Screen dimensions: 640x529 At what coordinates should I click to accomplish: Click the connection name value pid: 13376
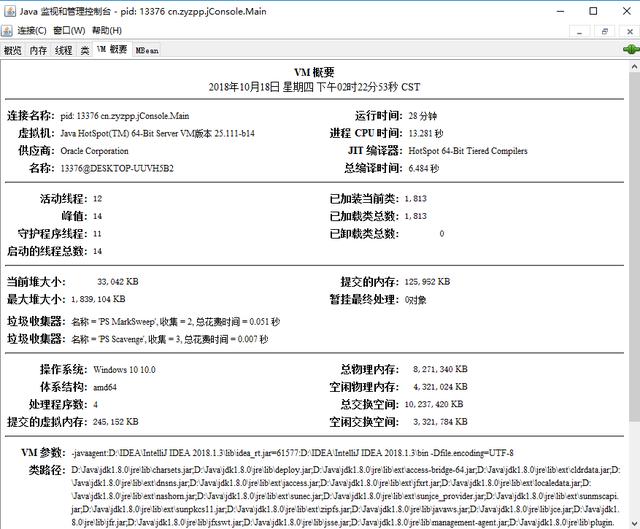(x=125, y=116)
